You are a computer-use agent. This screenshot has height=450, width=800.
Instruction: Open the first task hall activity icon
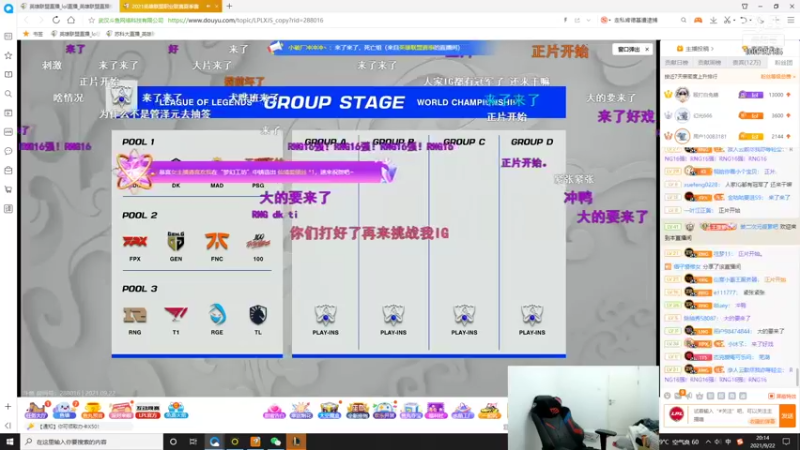(36, 410)
